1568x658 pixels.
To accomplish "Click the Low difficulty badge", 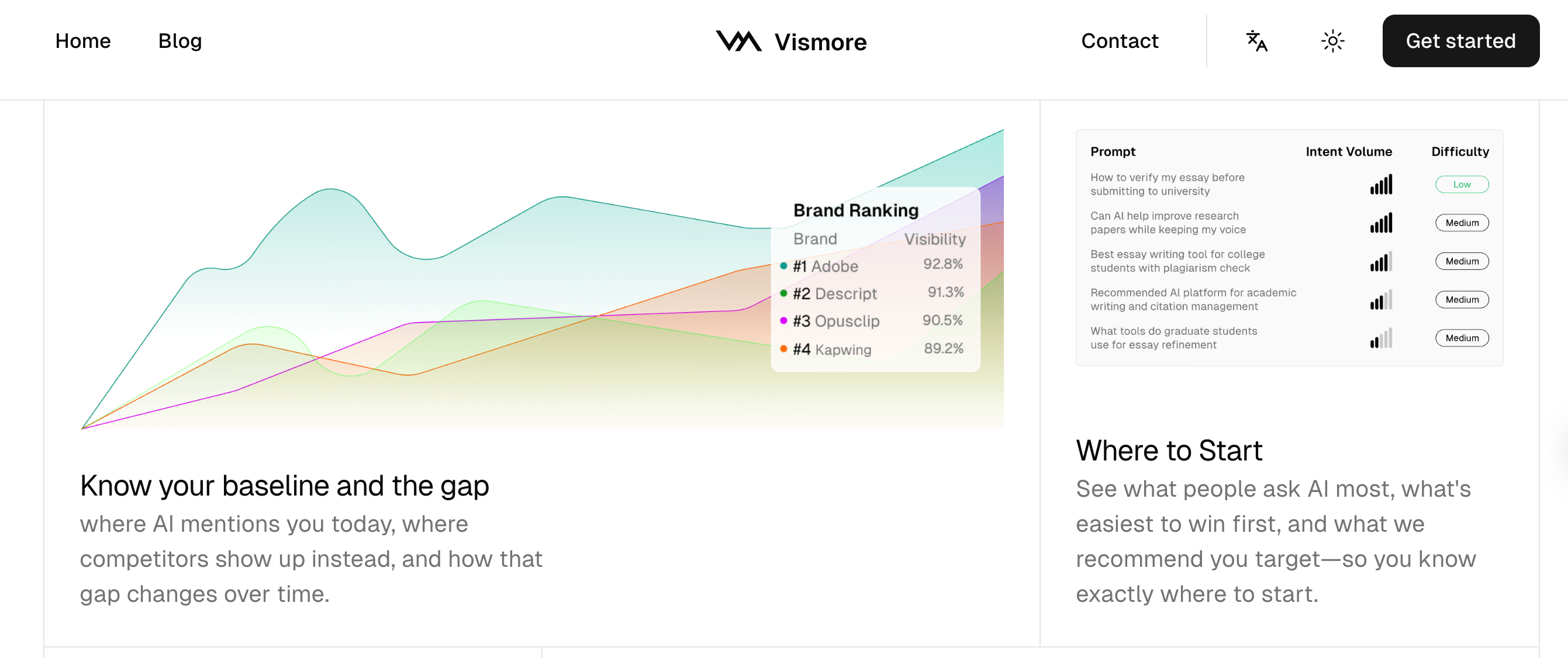I will point(1462,185).
